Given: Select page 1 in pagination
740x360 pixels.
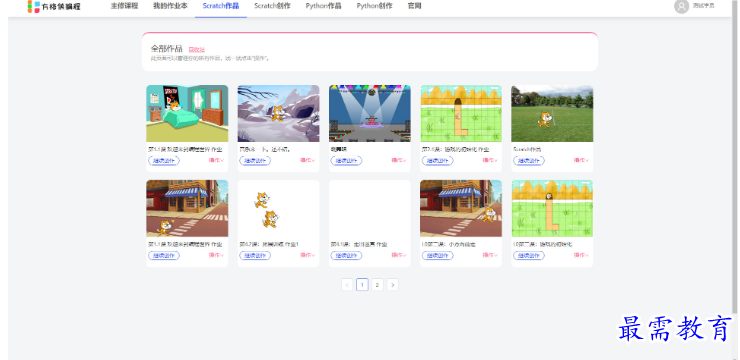Looking at the screenshot, I should click(x=362, y=285).
